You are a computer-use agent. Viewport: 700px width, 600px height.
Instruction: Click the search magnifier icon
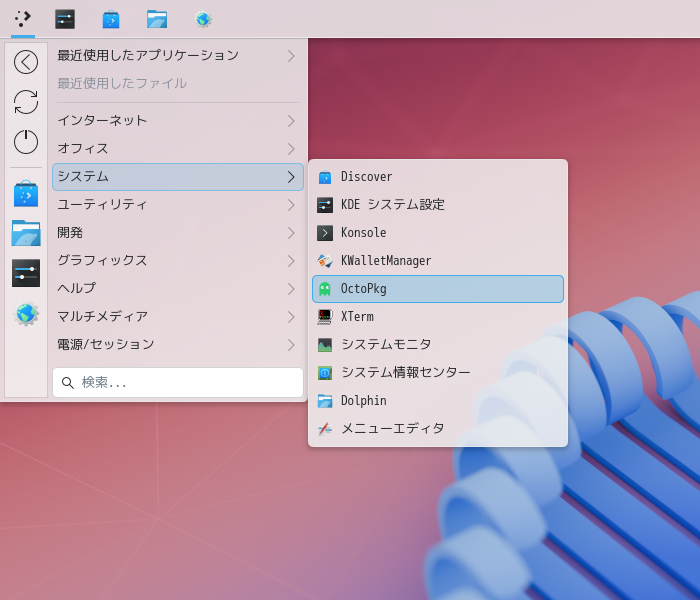[x=67, y=383]
